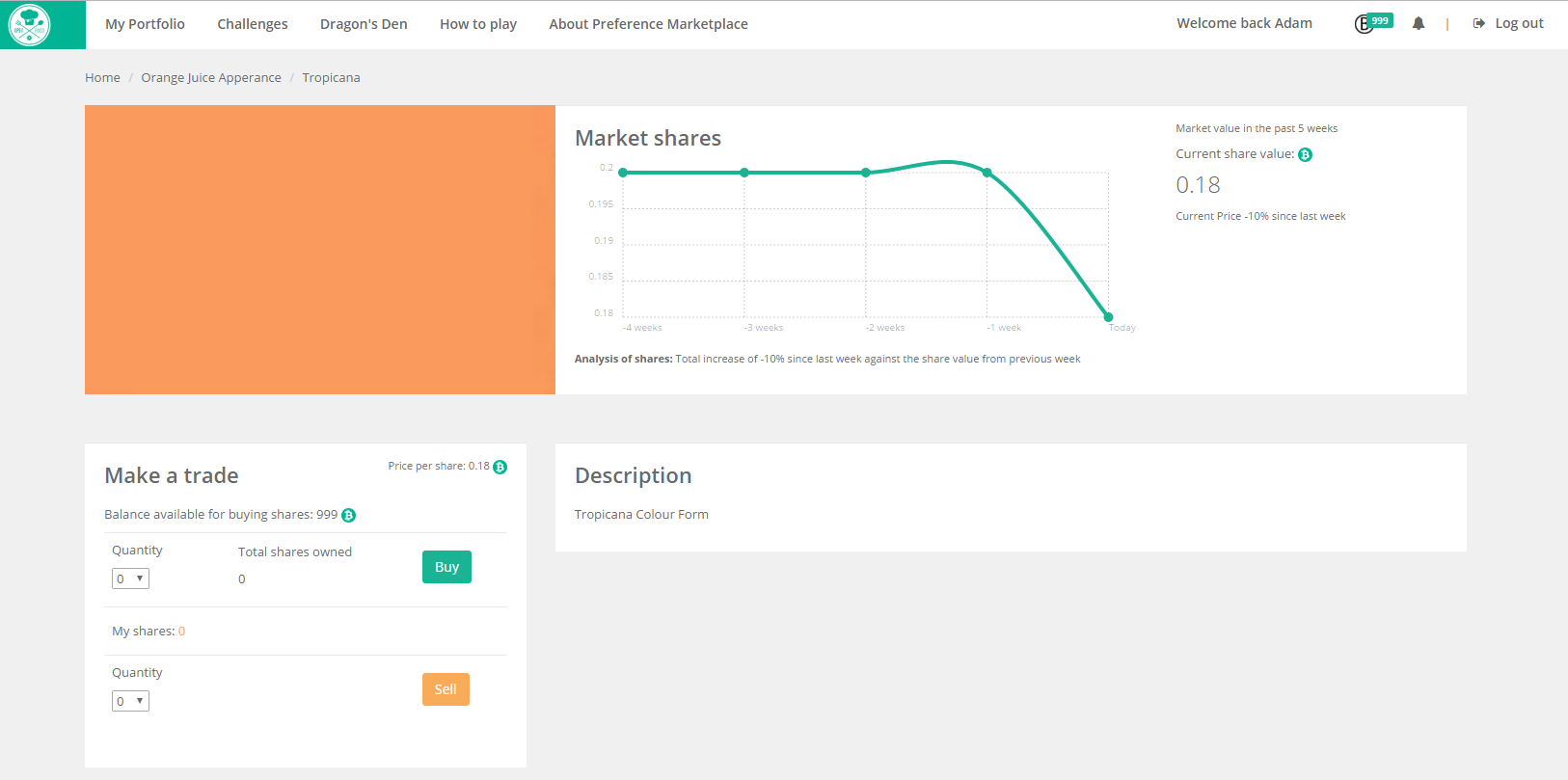Click the Today data point on chart

coord(1108,317)
